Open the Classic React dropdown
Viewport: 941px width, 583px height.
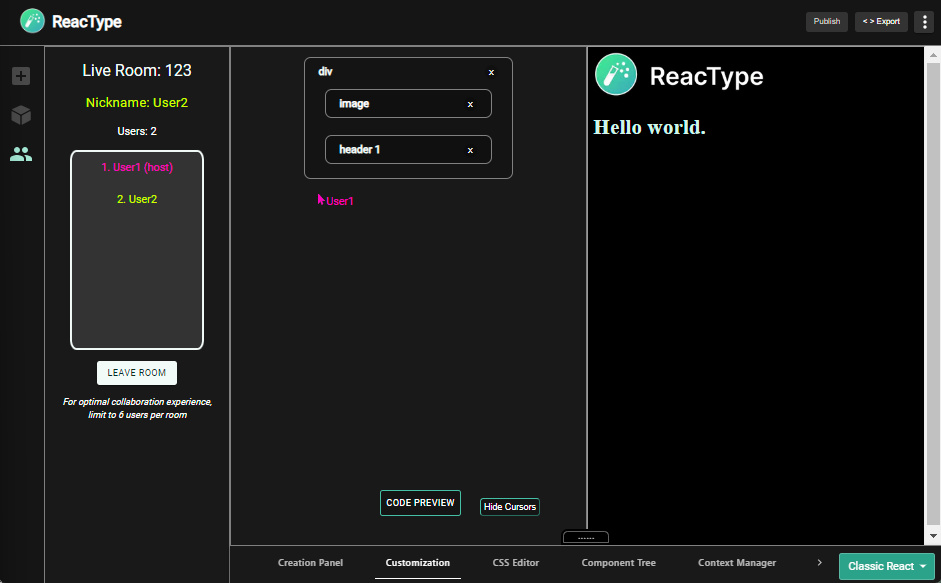(x=886, y=565)
